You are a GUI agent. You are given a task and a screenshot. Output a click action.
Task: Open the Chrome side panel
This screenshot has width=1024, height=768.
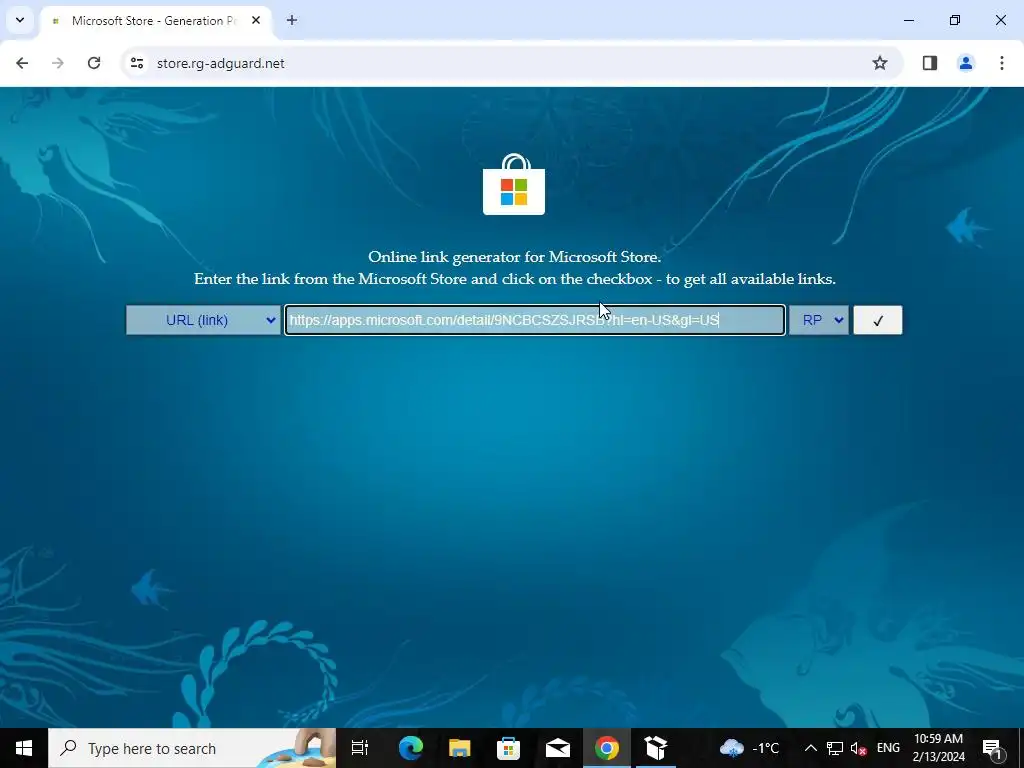click(930, 63)
